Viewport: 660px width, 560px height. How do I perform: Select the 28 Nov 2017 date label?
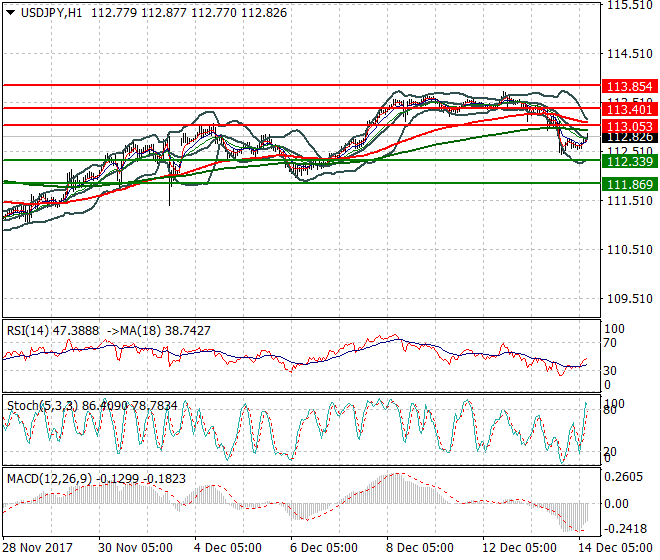37,548
